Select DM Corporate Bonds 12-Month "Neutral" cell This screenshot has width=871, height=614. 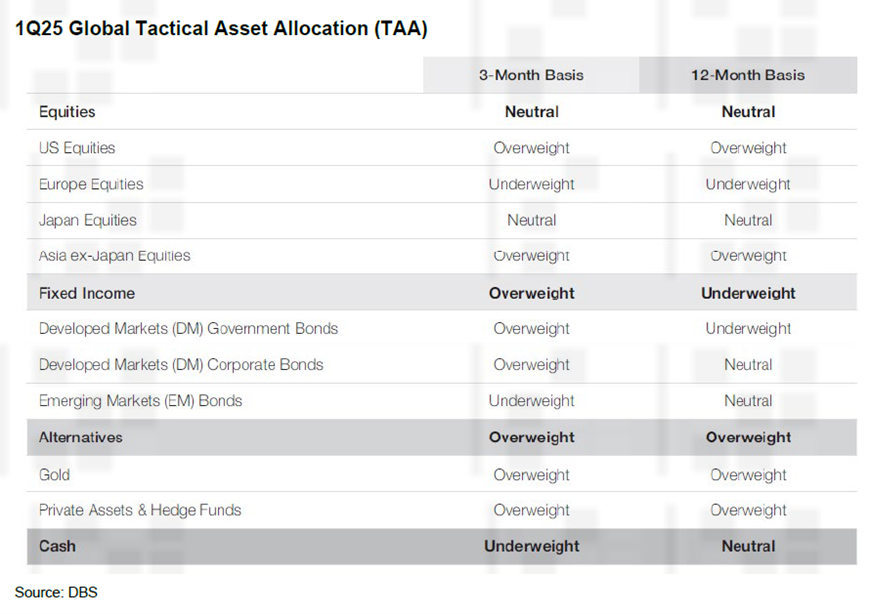(x=748, y=365)
